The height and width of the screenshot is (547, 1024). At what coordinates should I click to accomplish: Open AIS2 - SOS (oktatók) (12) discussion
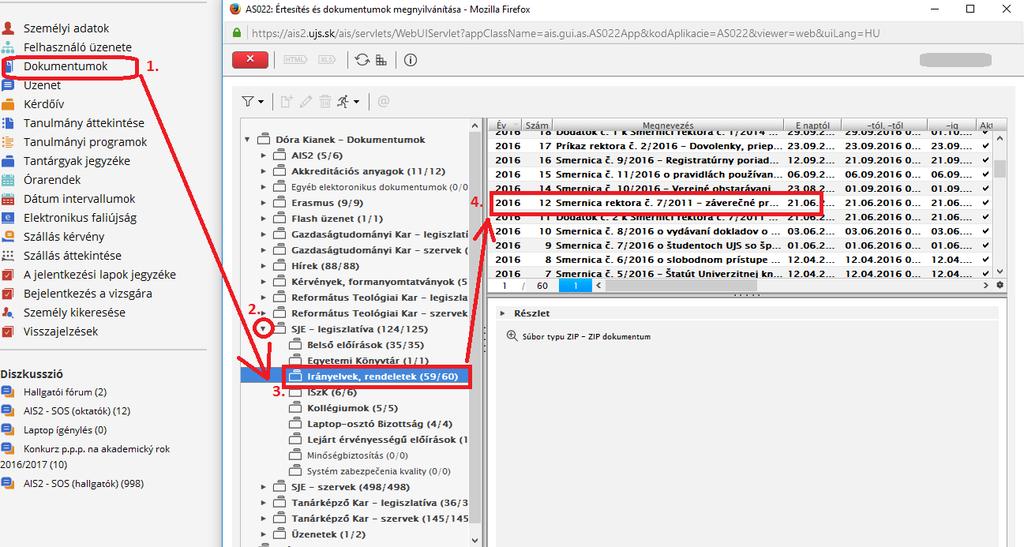pyautogui.click(x=76, y=411)
